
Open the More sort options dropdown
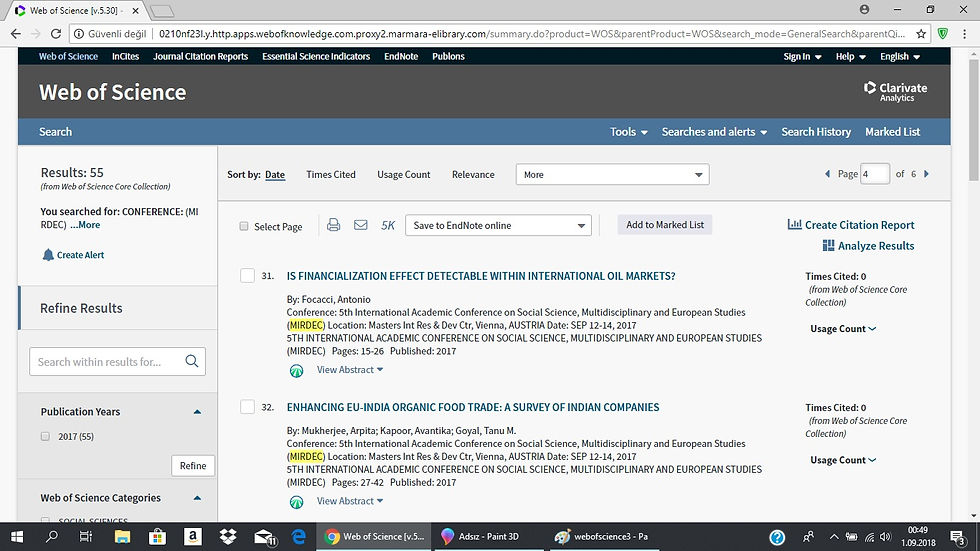click(612, 174)
